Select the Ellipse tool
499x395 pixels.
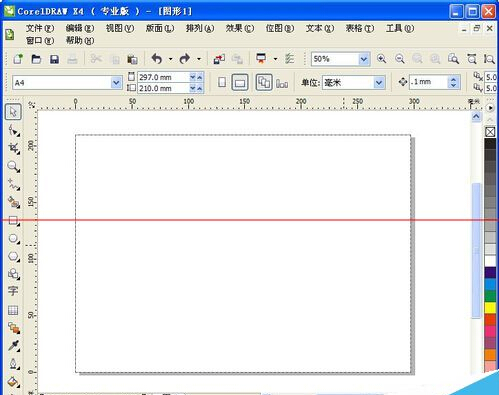point(13,239)
